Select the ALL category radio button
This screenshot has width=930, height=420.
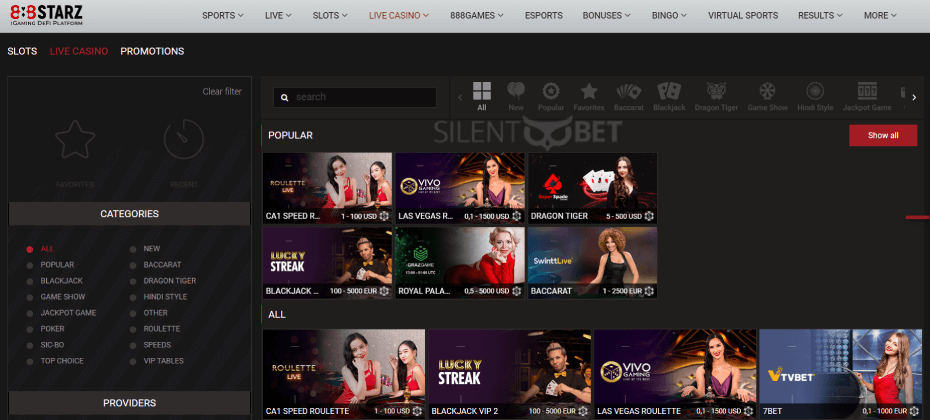pyautogui.click(x=30, y=249)
